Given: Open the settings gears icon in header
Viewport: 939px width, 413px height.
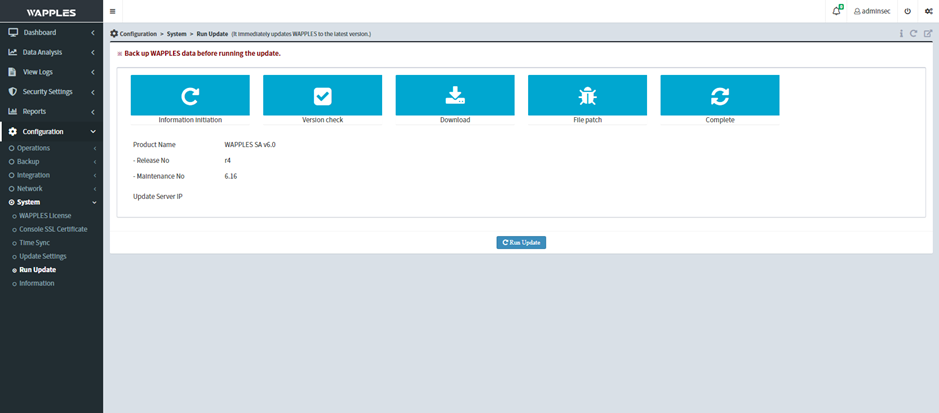Looking at the screenshot, I should tap(928, 11).
